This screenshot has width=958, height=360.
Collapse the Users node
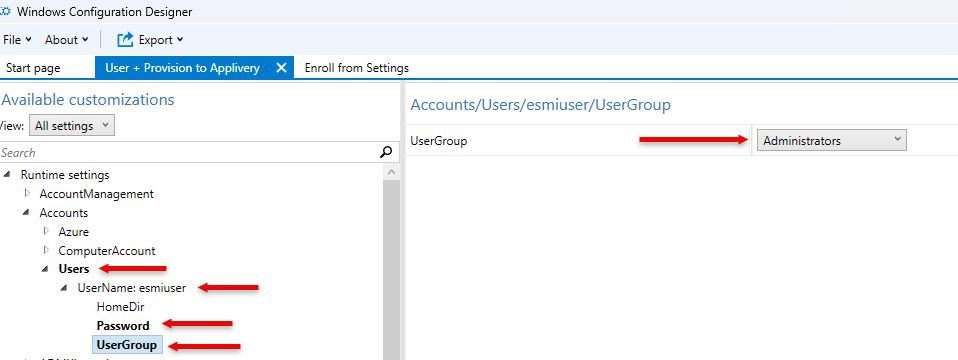45,269
